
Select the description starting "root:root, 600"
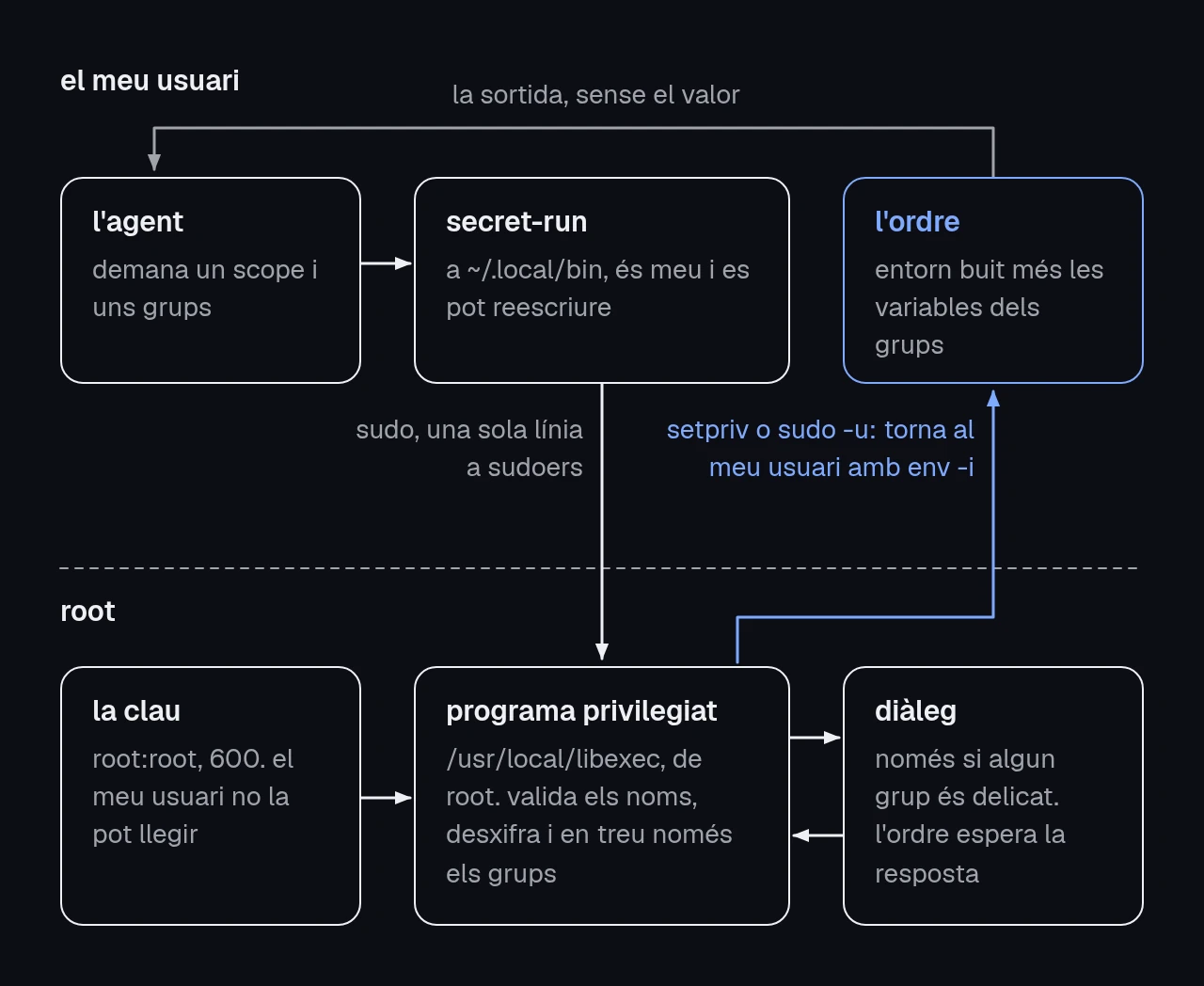click(193, 797)
